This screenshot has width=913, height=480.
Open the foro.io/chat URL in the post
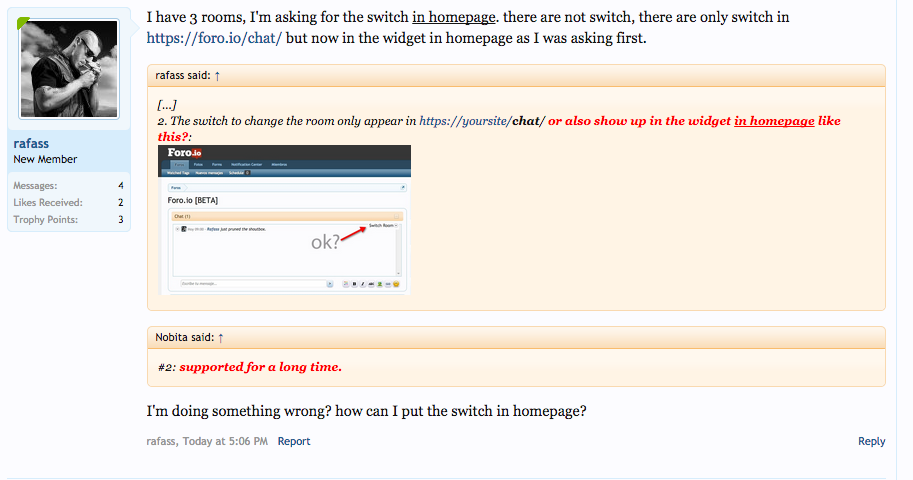[x=214, y=37]
